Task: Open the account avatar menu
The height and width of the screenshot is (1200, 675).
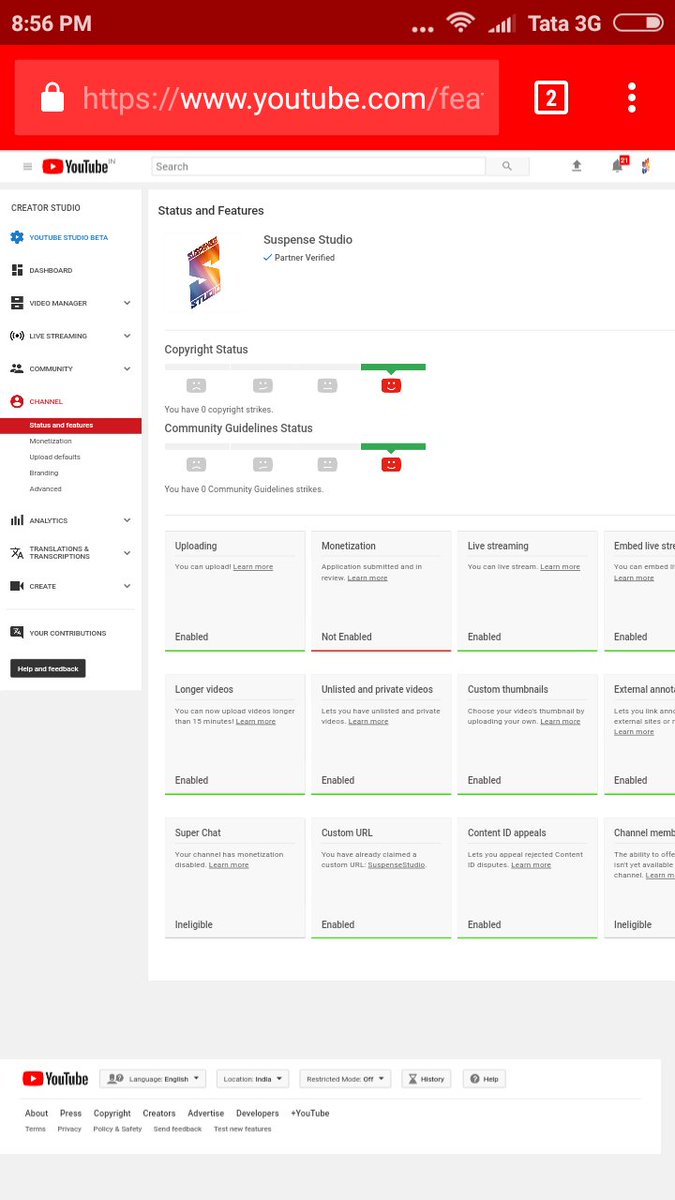Action: click(x=646, y=166)
